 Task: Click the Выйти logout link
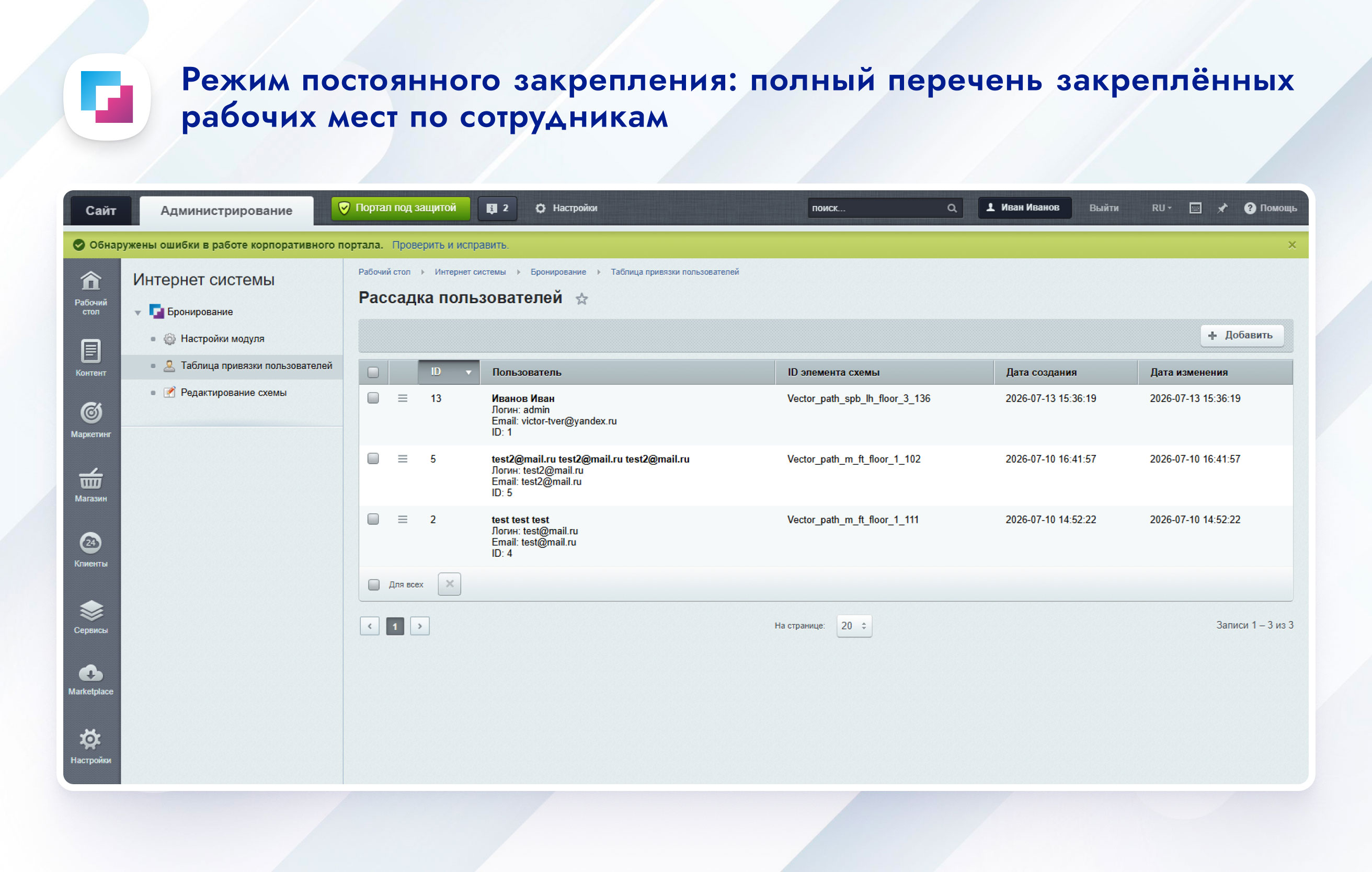point(1104,208)
